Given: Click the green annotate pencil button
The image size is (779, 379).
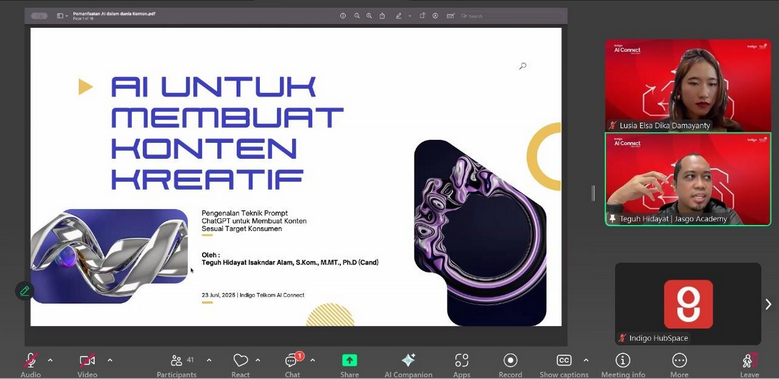Looking at the screenshot, I should [24, 291].
